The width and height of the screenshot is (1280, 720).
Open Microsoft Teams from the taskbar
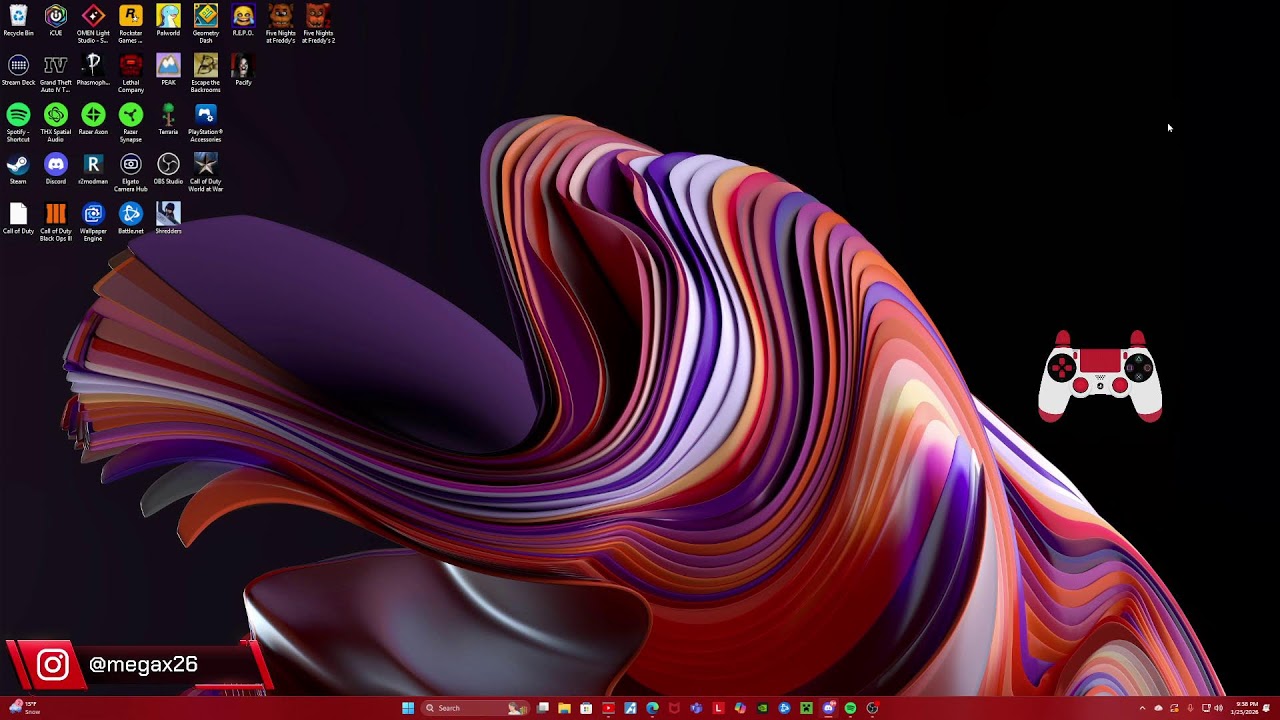[x=696, y=708]
